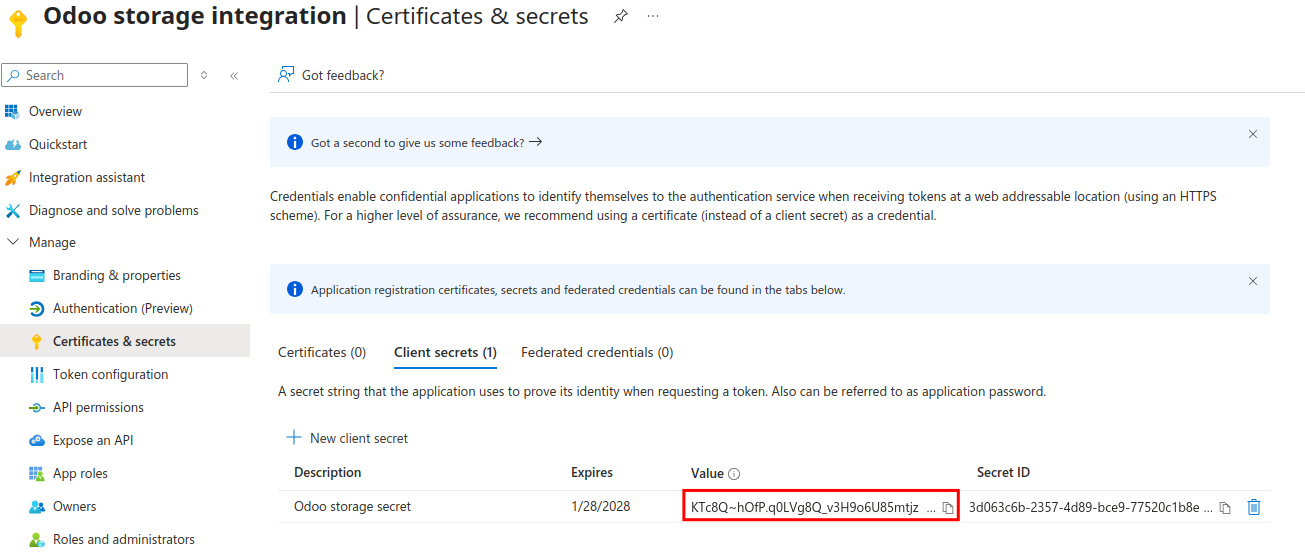
Task: Click the Token configuration icon
Action: pos(37,374)
